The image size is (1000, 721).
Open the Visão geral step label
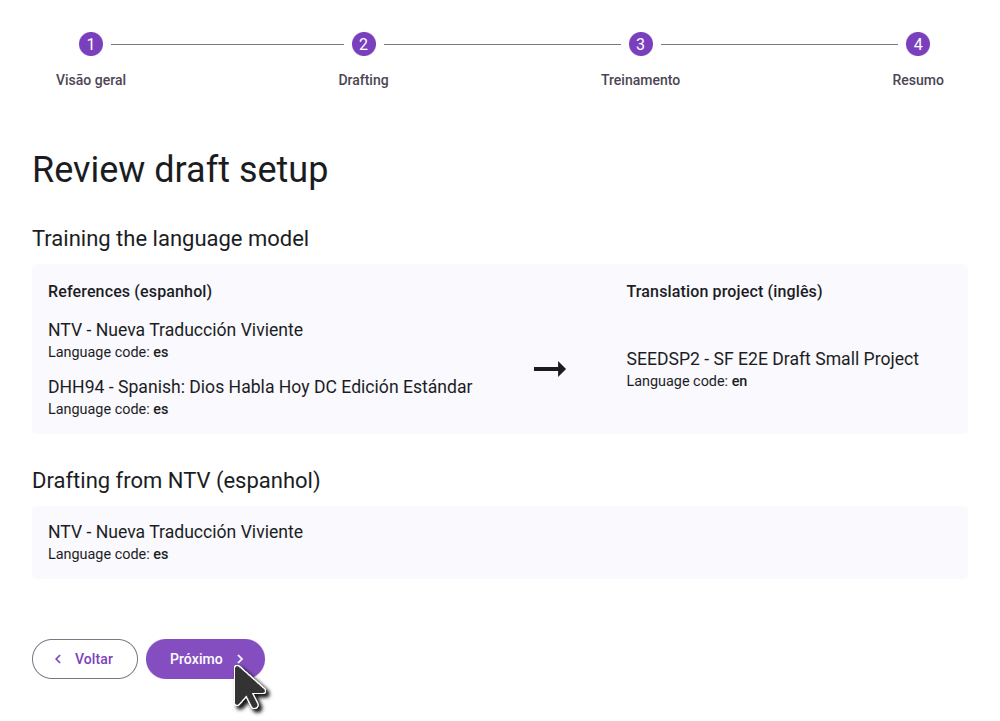[x=91, y=80]
